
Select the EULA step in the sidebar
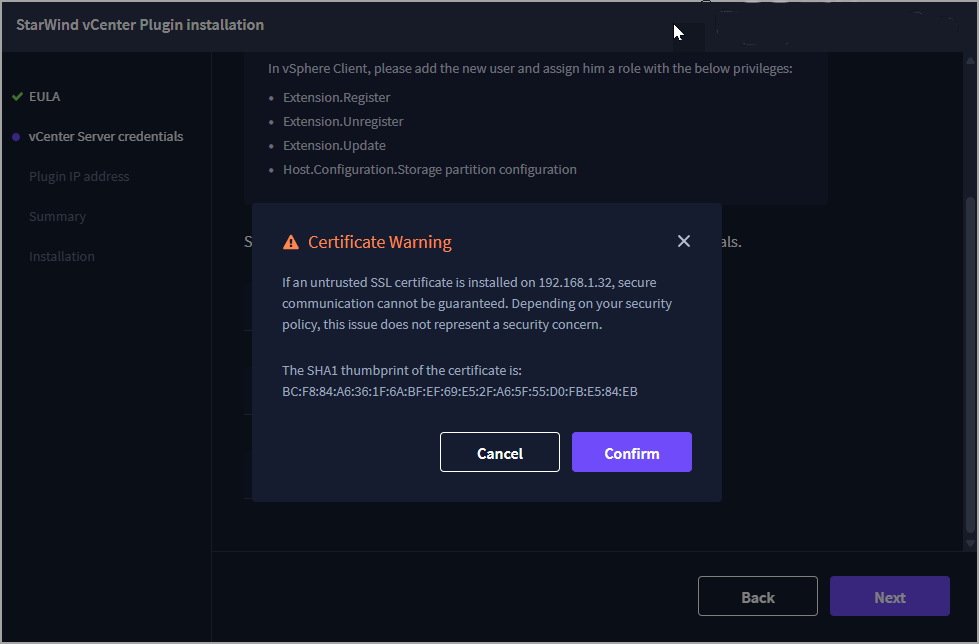44,97
